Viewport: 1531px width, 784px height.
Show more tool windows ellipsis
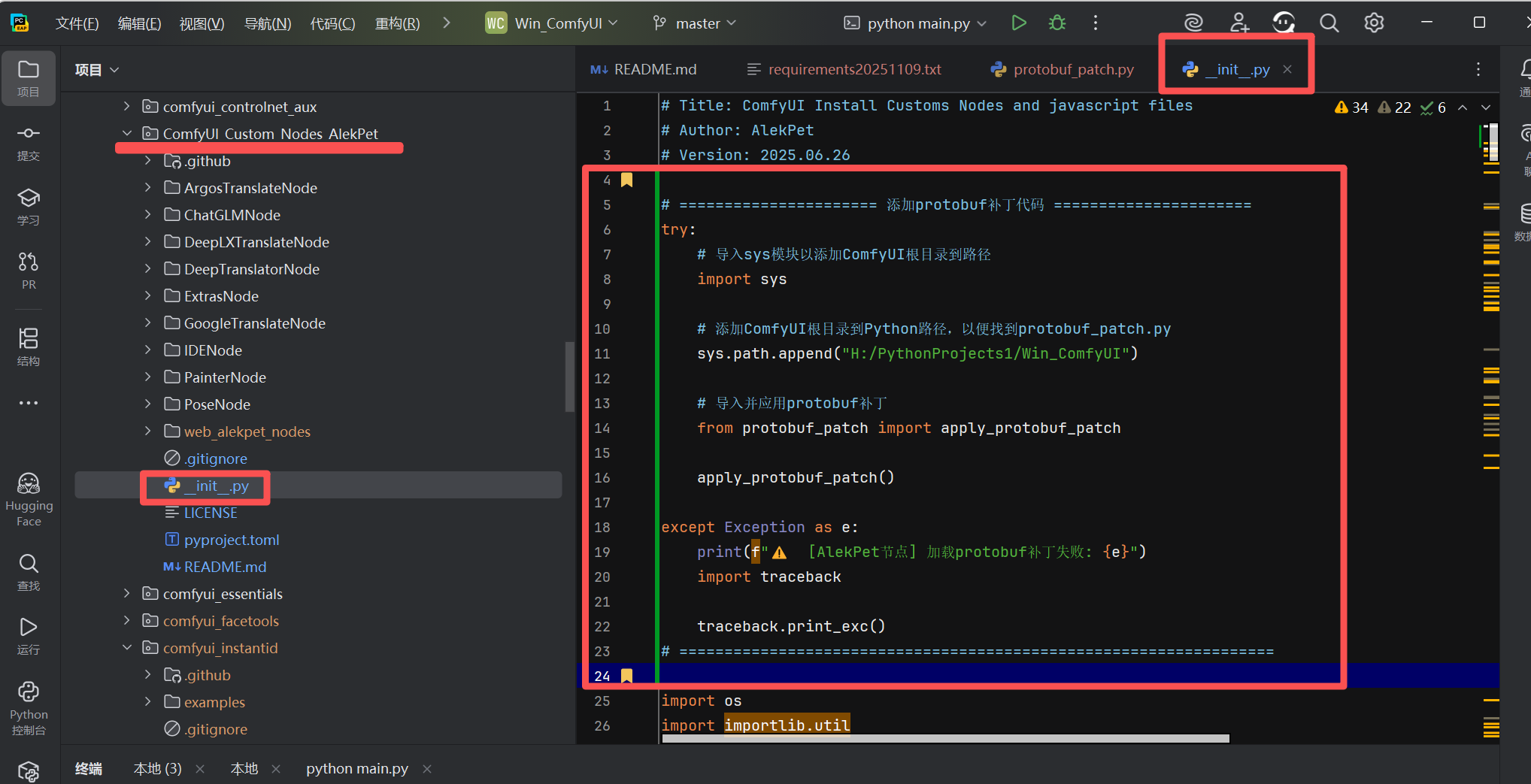tap(29, 403)
